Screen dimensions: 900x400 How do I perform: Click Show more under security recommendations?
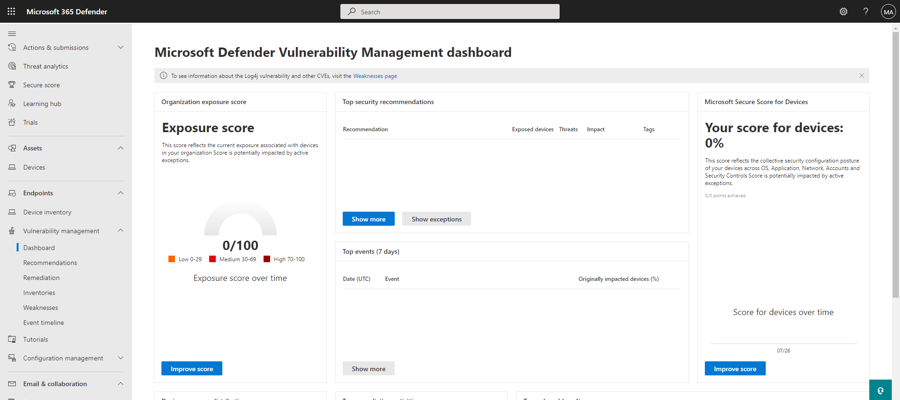coord(368,219)
